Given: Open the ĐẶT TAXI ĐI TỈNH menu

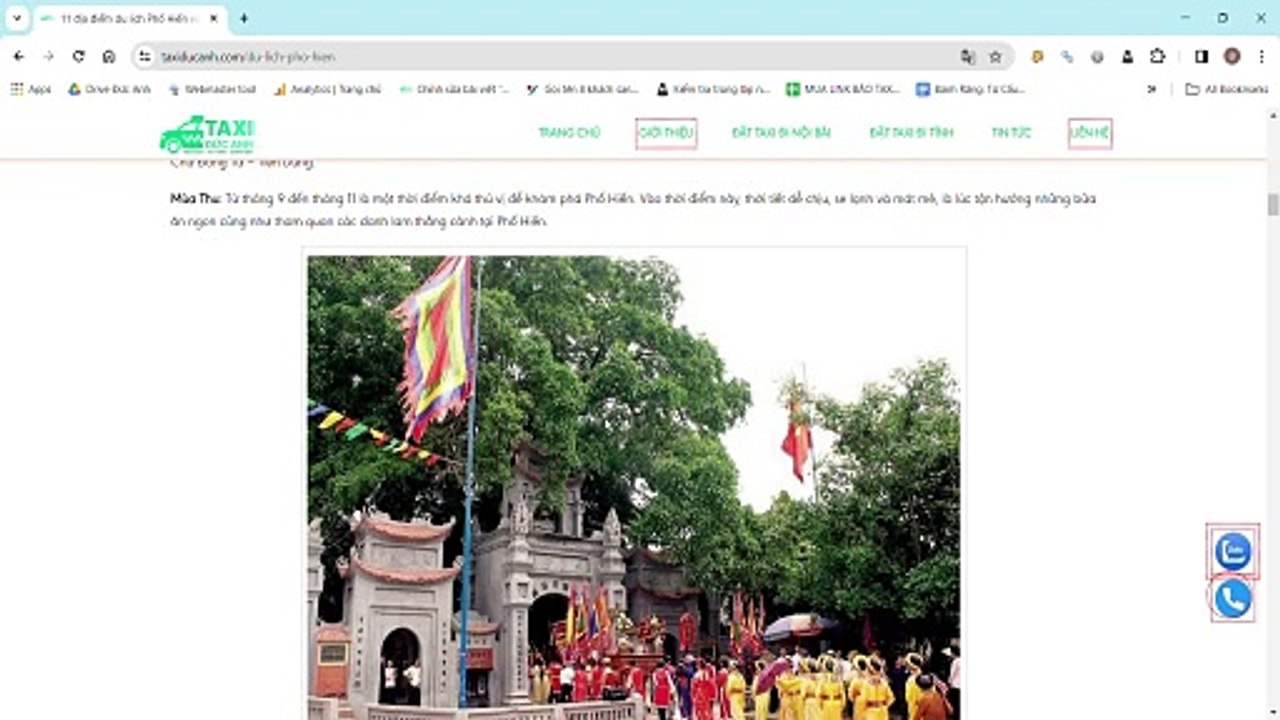Looking at the screenshot, I should pyautogui.click(x=911, y=133).
